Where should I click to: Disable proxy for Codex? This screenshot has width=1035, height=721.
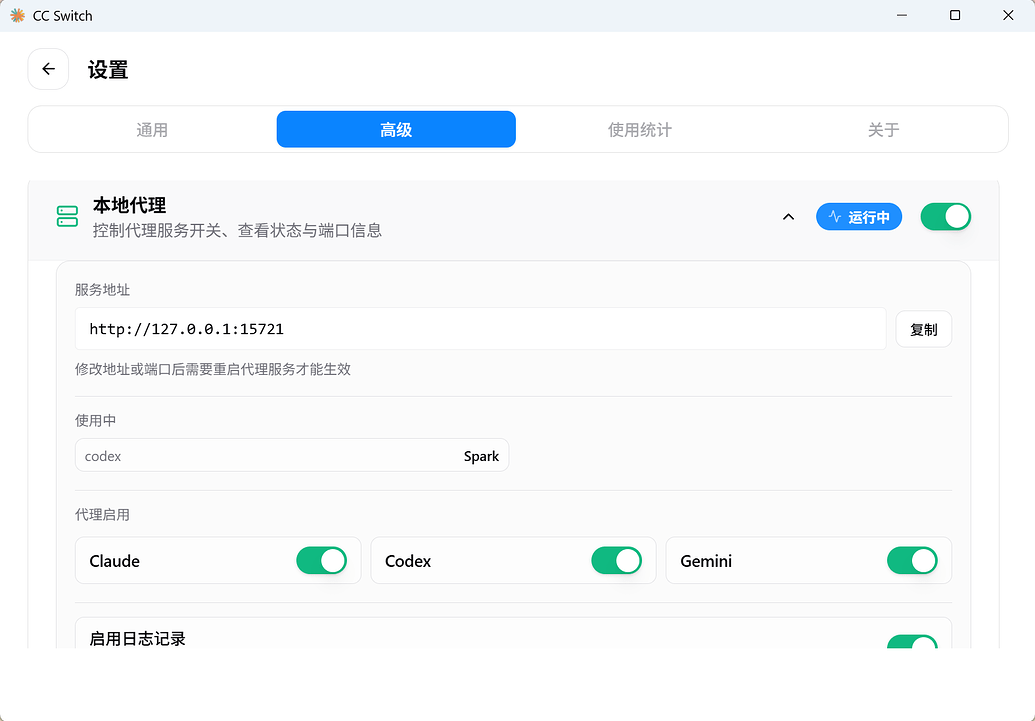[x=617, y=561]
